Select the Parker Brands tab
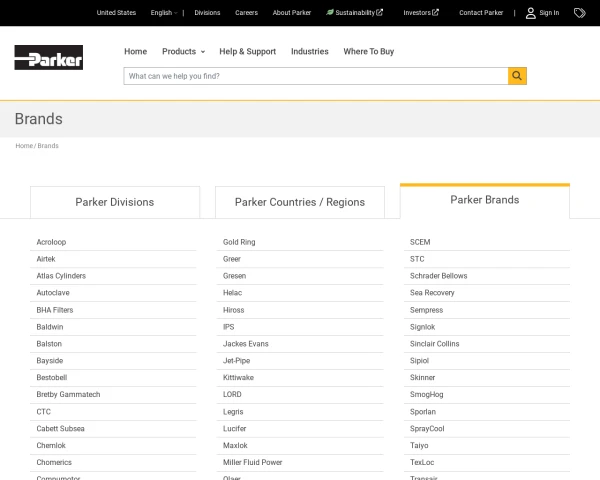 click(x=484, y=200)
